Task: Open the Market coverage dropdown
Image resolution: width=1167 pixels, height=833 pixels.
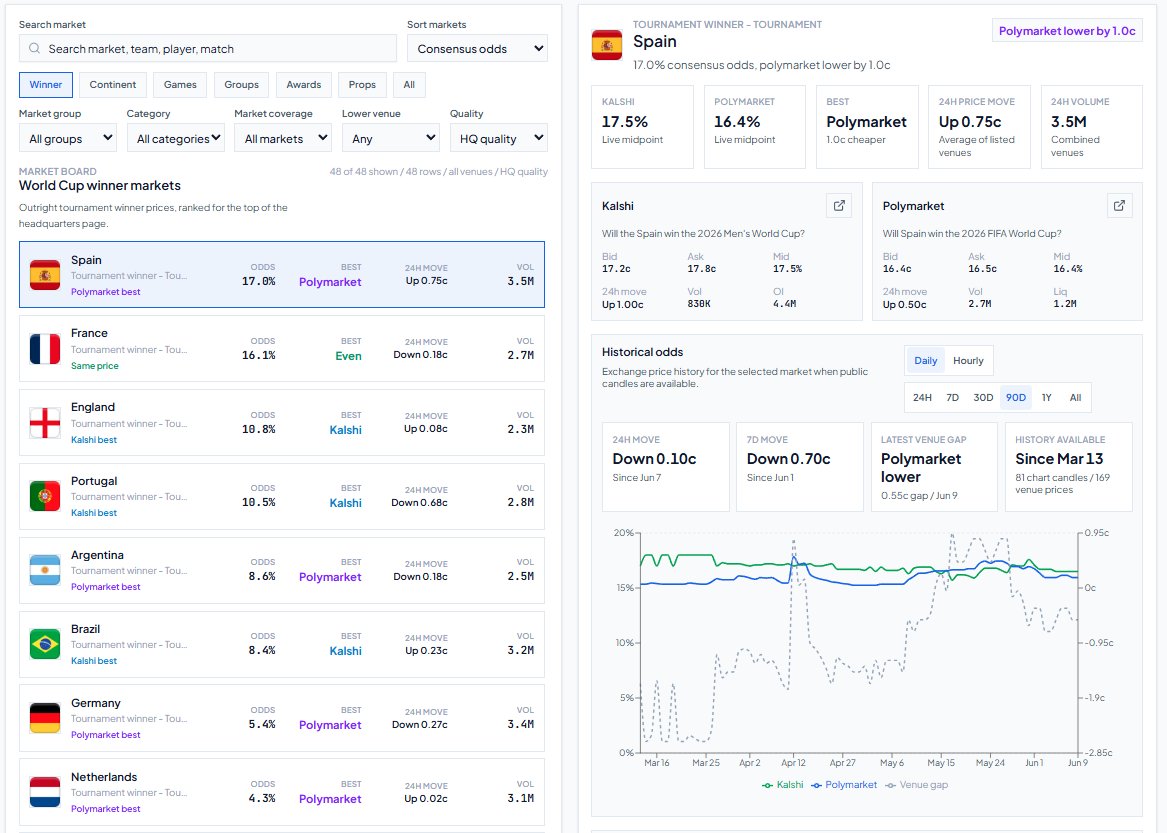Action: tap(283, 138)
